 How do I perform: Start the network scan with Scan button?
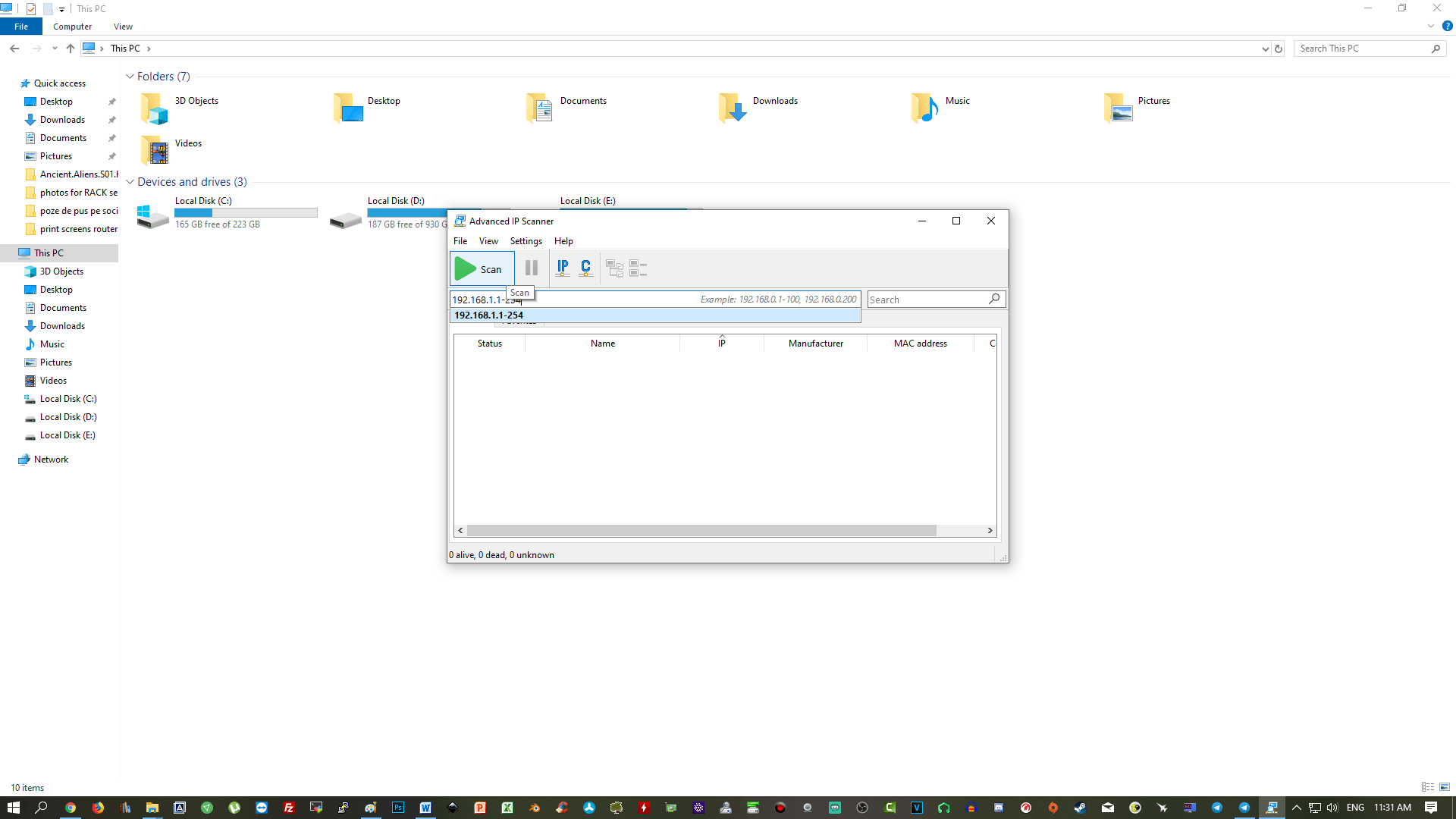(x=482, y=268)
